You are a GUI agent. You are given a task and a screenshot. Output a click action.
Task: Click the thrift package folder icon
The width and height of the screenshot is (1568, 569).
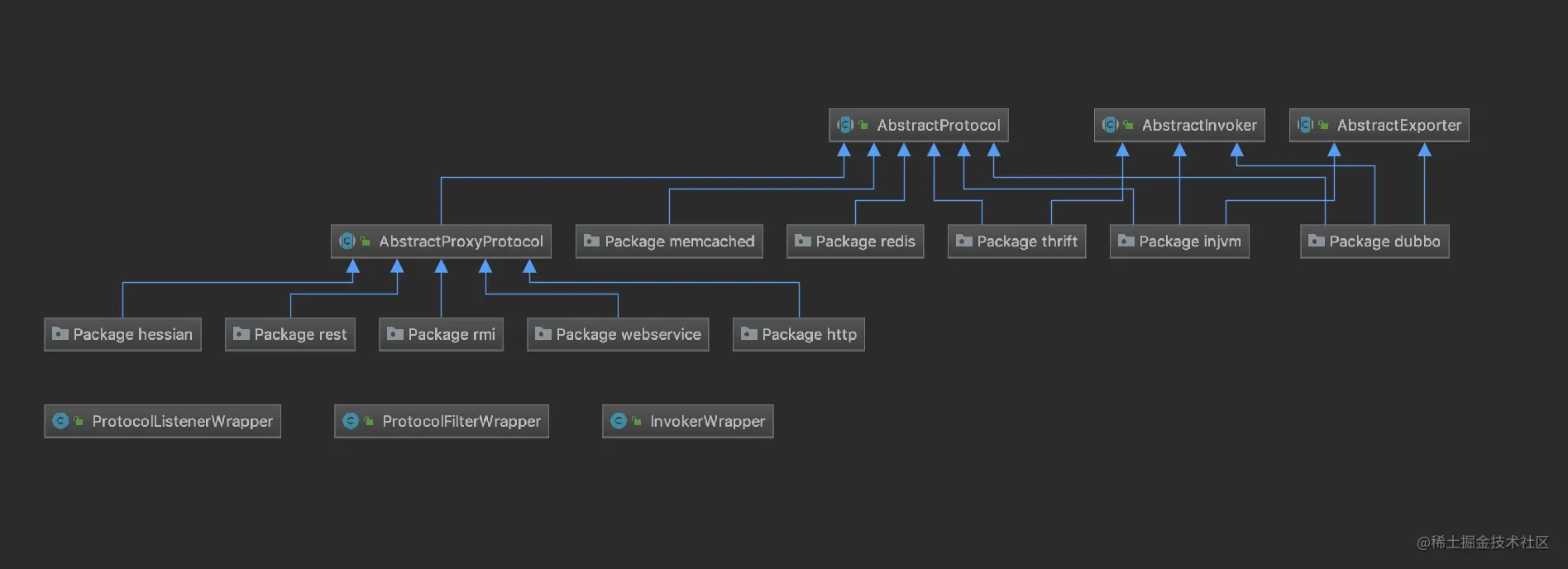(963, 241)
